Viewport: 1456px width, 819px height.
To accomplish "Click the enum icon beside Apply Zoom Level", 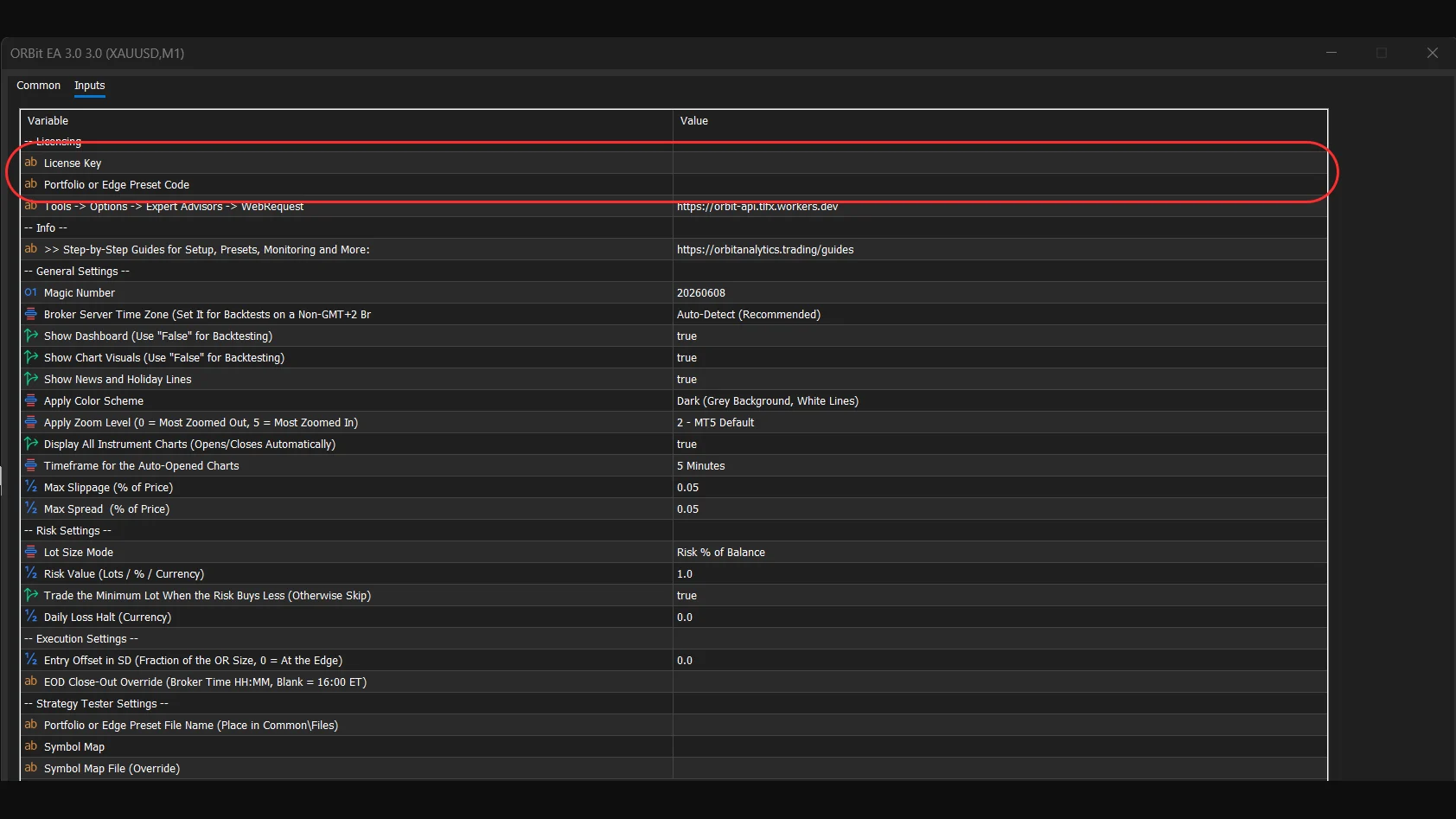I will coord(31,422).
